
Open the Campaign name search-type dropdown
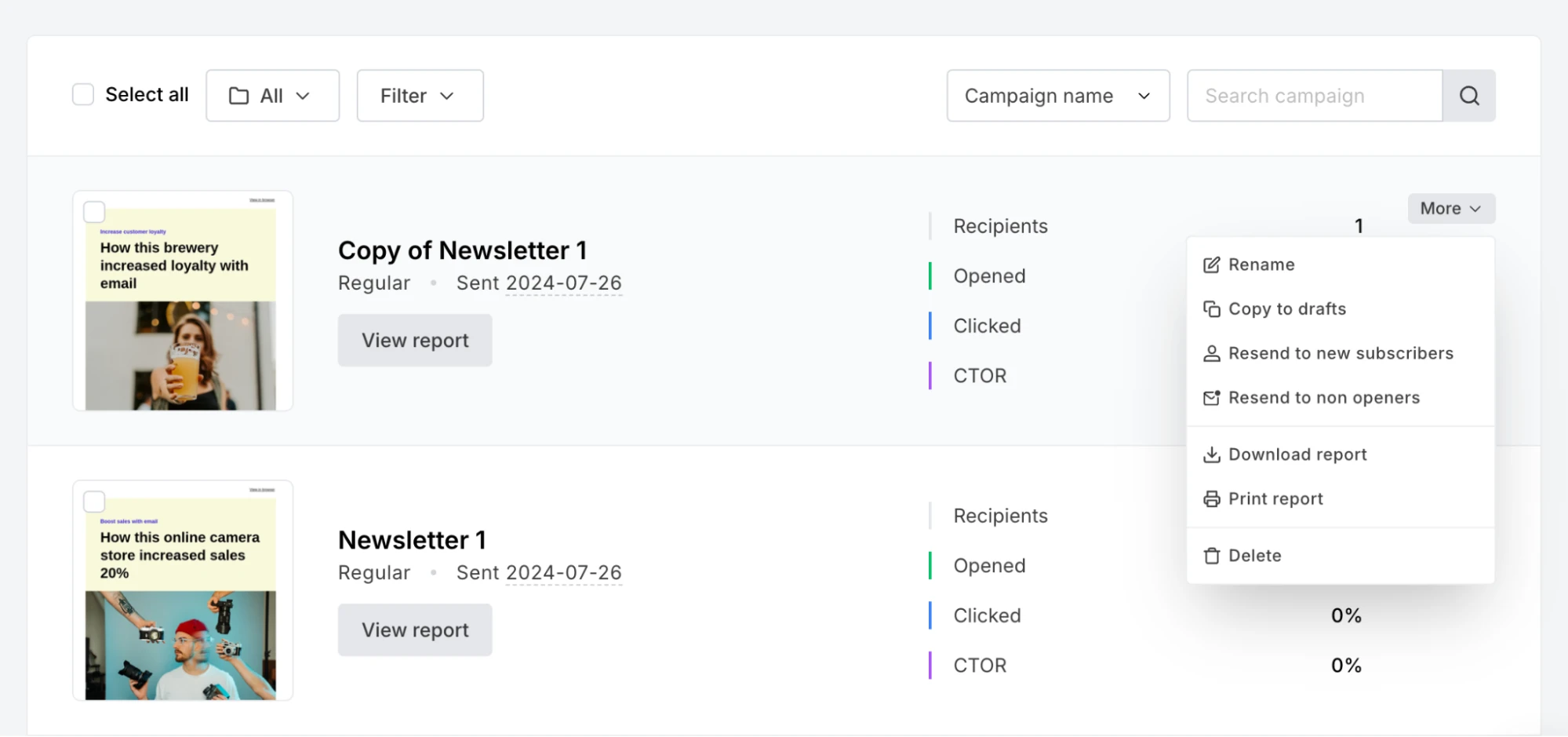(1057, 96)
